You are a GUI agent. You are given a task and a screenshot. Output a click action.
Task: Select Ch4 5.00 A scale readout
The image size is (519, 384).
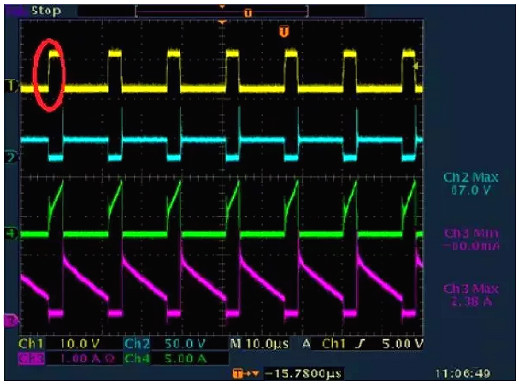tap(166, 359)
